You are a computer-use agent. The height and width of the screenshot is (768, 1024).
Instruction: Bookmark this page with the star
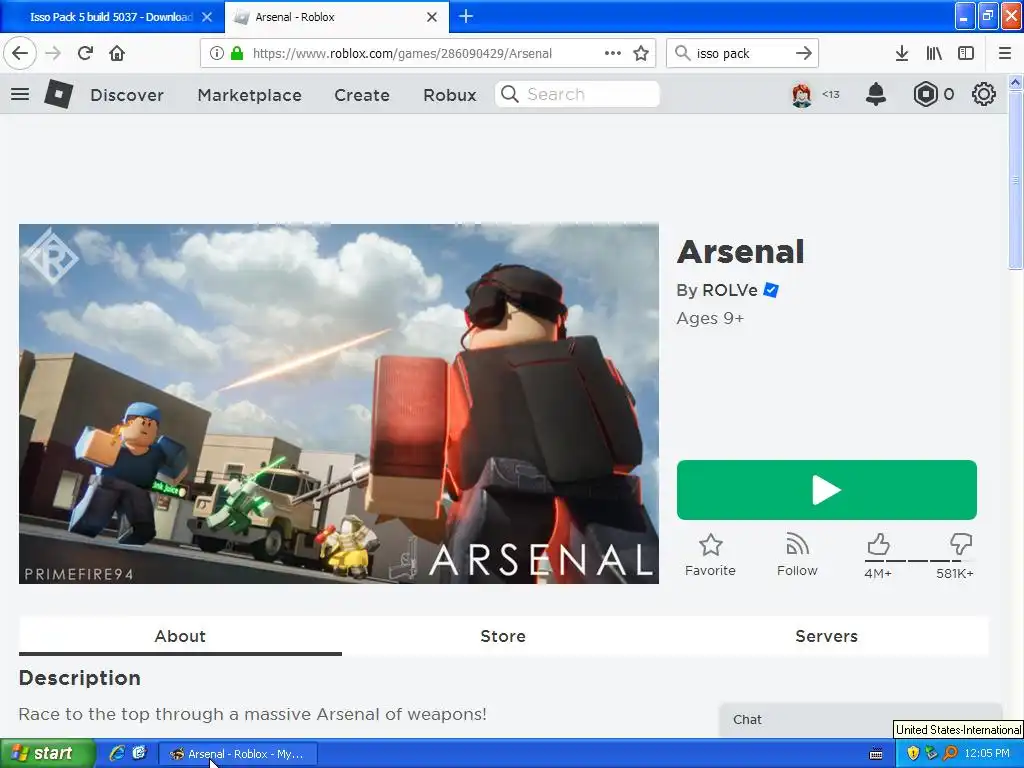pos(641,53)
